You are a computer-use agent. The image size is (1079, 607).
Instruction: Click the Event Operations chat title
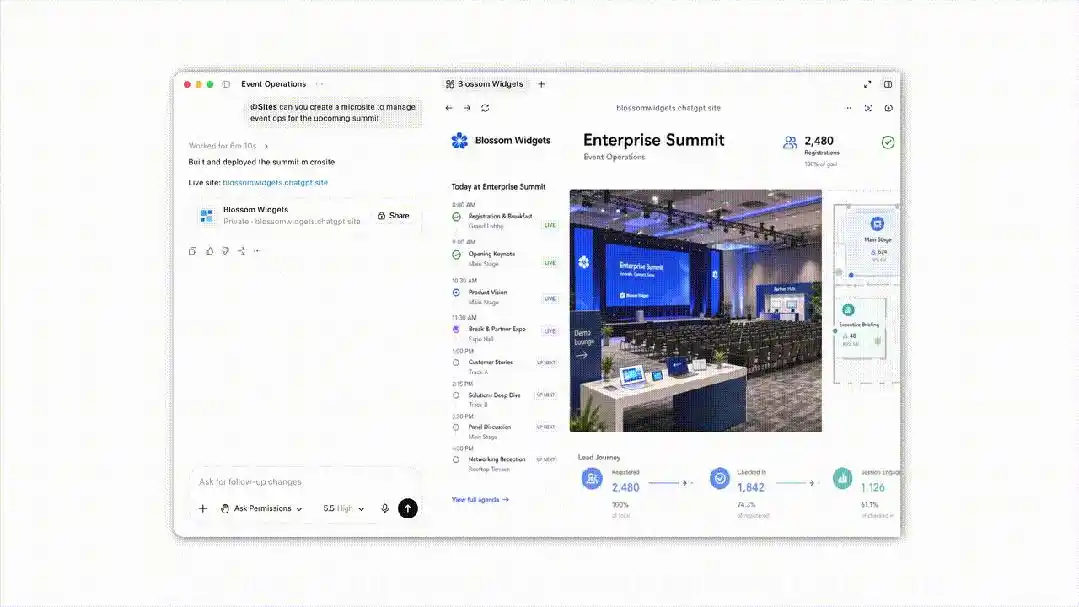273,84
